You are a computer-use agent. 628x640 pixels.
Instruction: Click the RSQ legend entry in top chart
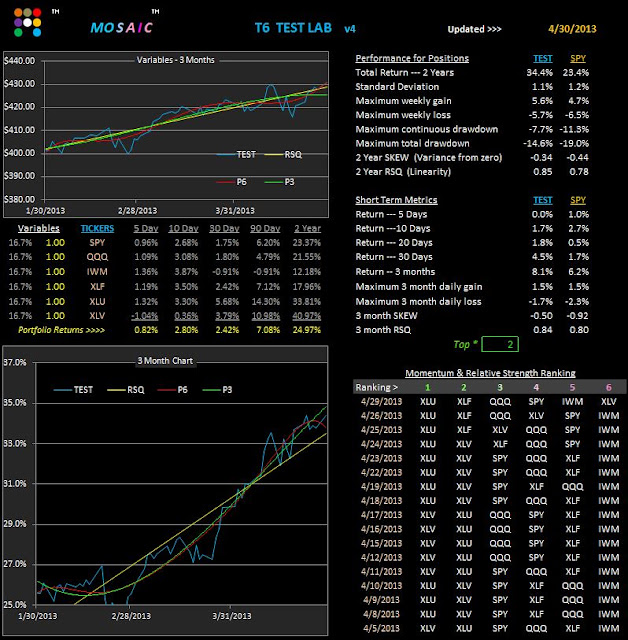tap(284, 155)
